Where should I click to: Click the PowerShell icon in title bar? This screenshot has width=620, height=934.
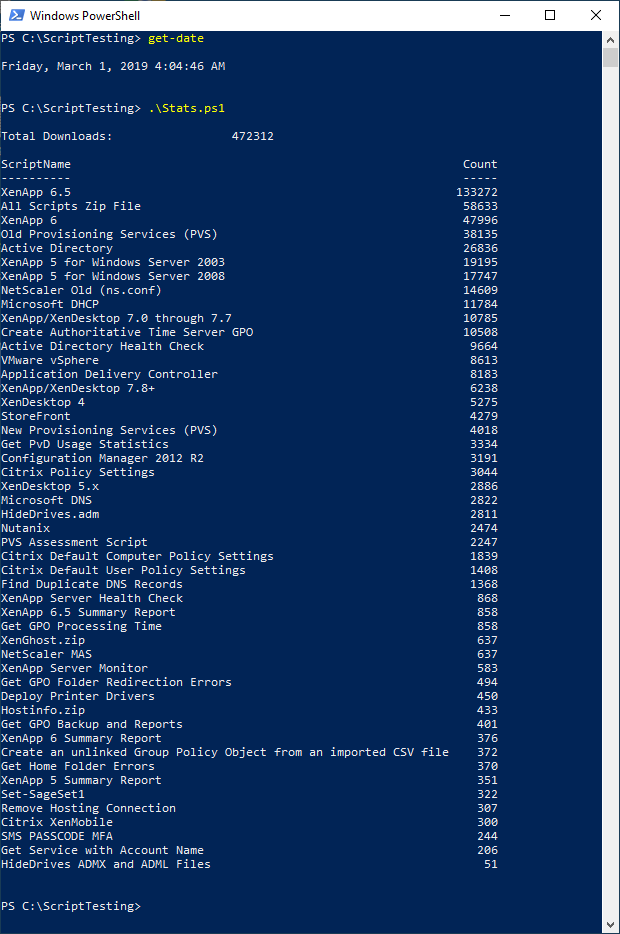click(14, 15)
